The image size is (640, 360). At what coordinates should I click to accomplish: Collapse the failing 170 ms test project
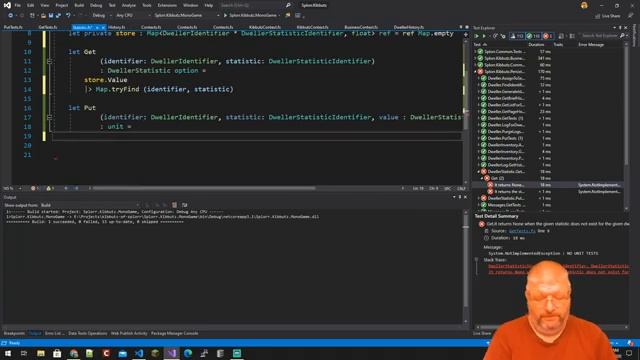tap(475, 71)
